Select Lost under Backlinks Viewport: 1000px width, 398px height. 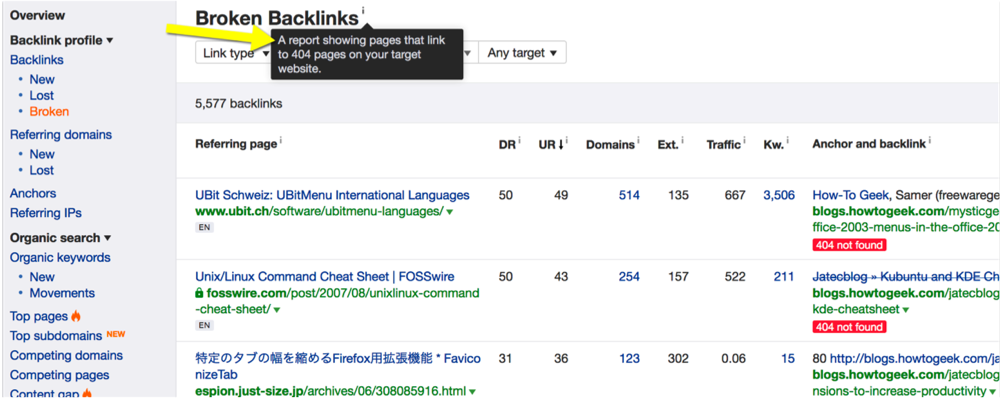click(41, 95)
